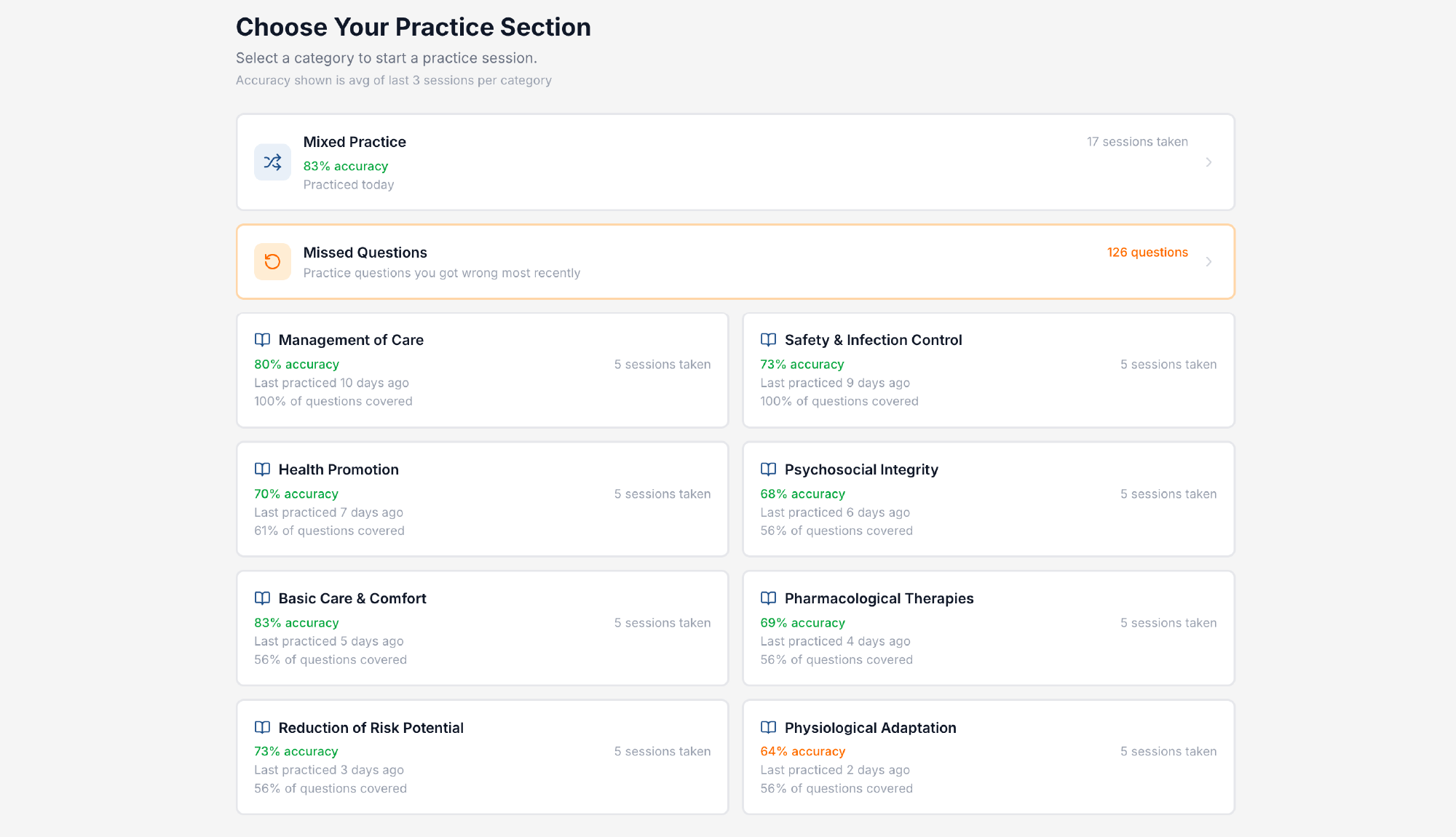Click 'Last practiced 6 days ago'
The image size is (1456, 837).
835,512
